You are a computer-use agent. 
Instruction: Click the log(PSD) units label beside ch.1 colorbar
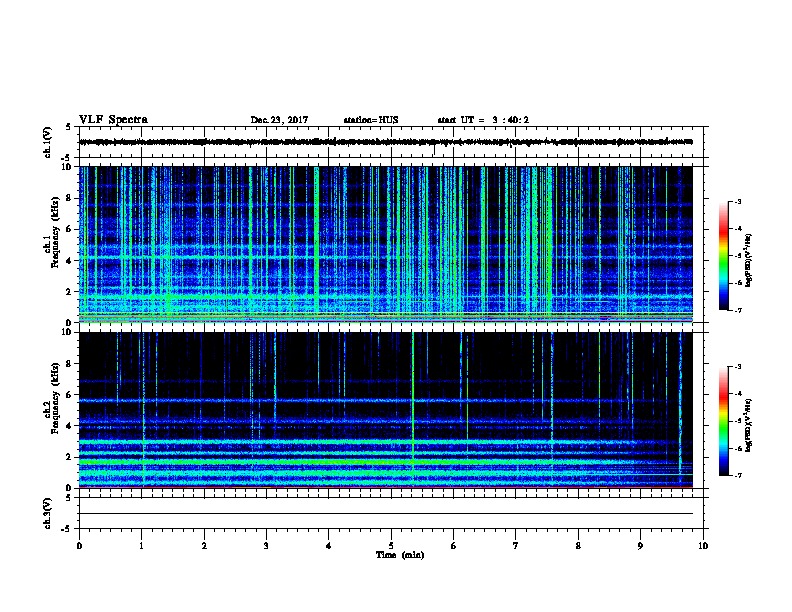pyautogui.click(x=749, y=260)
